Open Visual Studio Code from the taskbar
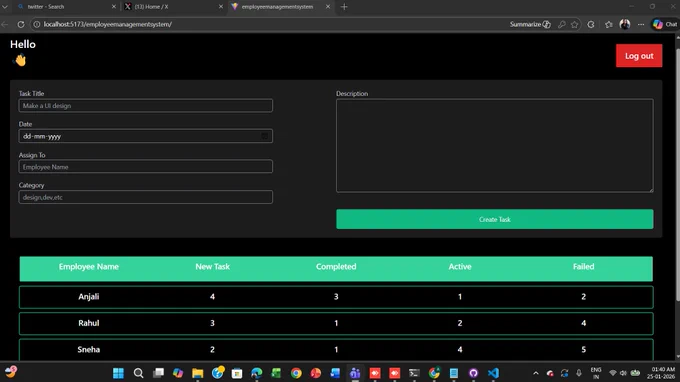The width and height of the screenshot is (680, 382). pos(493,373)
